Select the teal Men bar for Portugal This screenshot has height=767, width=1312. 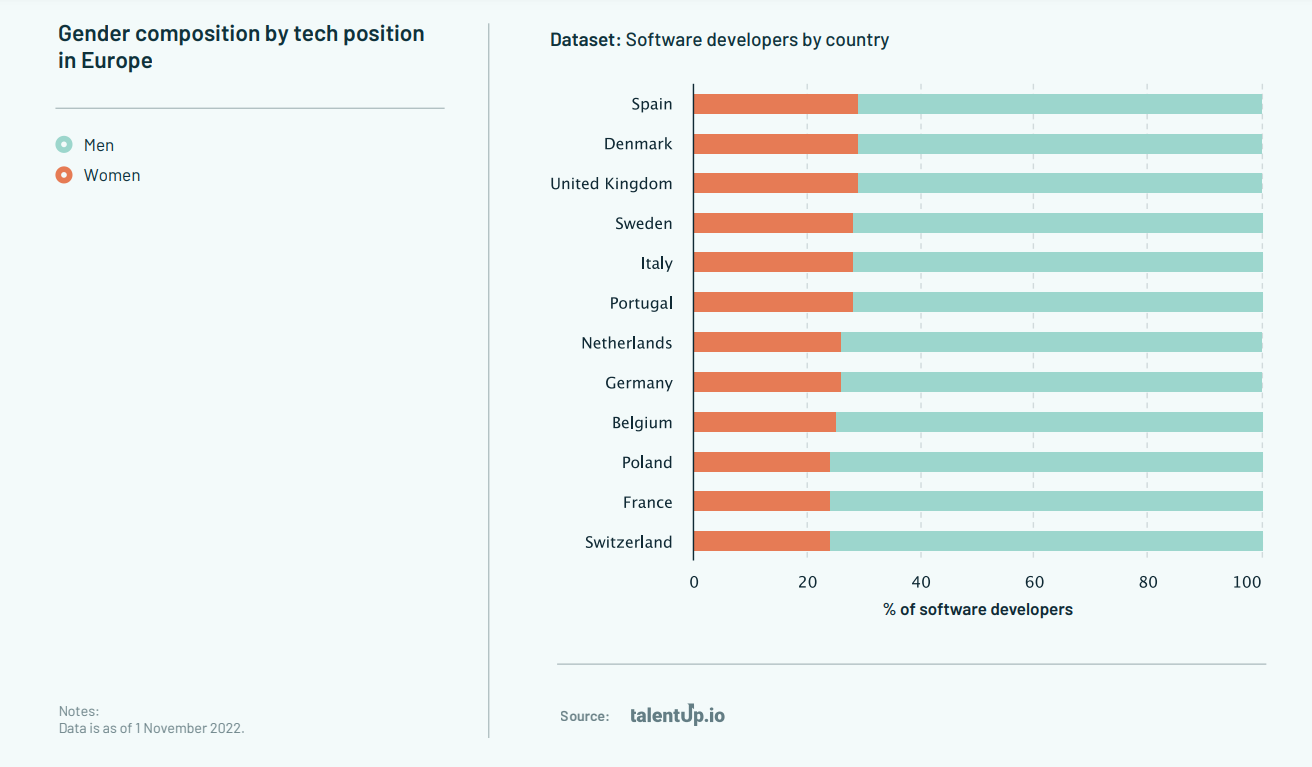pos(1058,302)
